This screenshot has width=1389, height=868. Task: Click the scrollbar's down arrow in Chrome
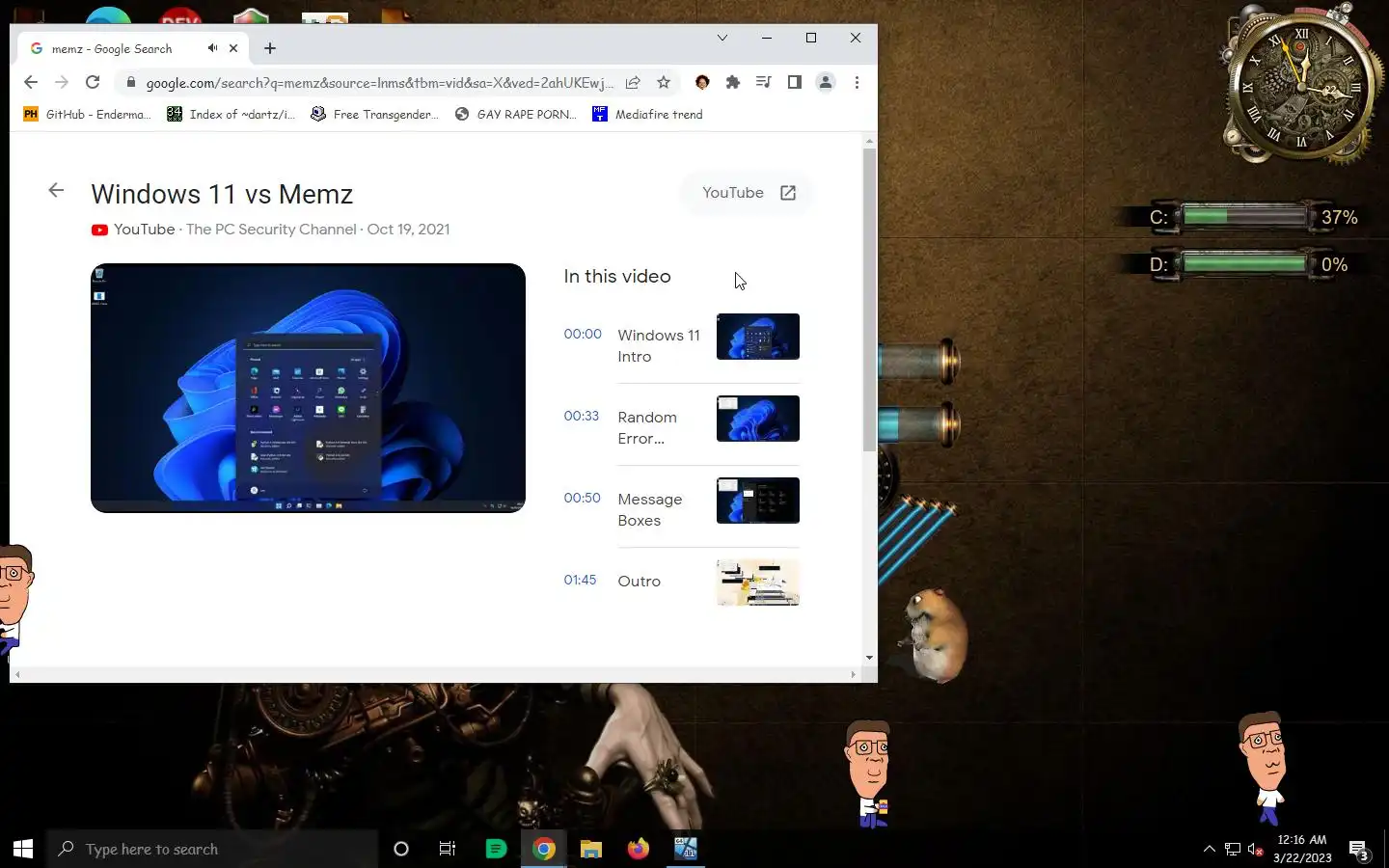click(x=869, y=658)
